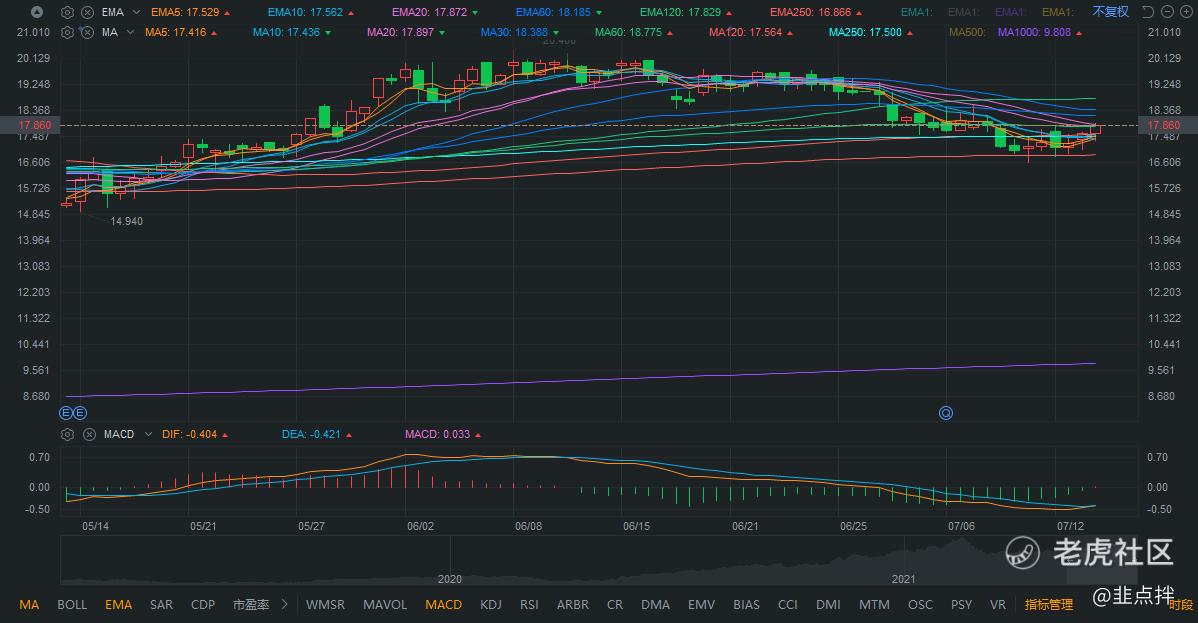Viewport: 1198px width, 623px height.
Task: Zoom out with the minus circle icon
Action: coord(1167,11)
